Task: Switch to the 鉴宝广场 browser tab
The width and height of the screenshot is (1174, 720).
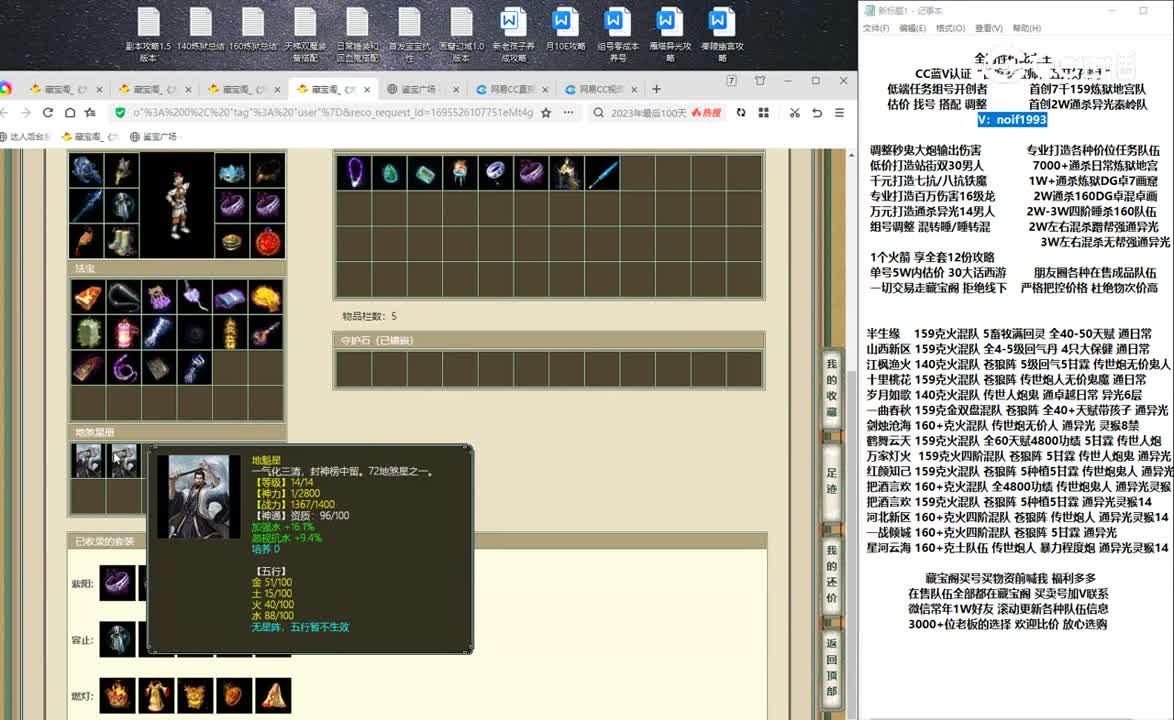Action: [x=423, y=89]
